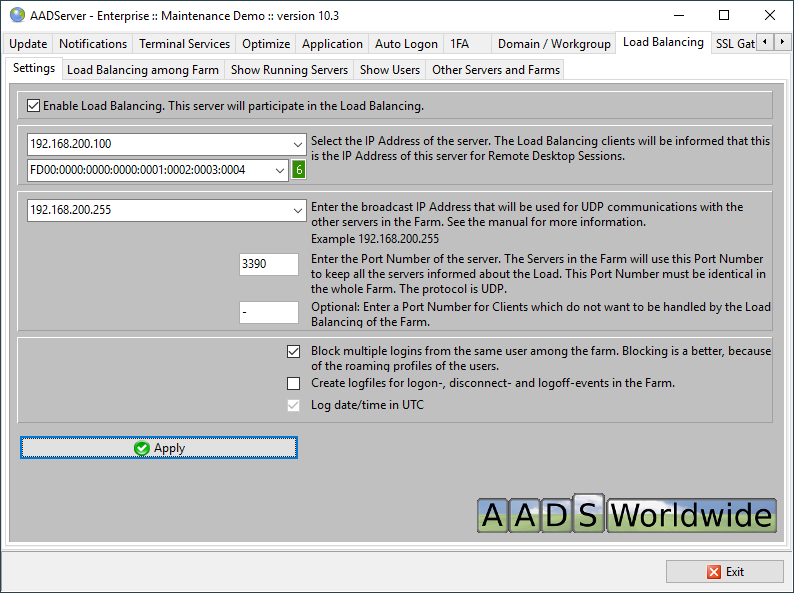Uncheck Block multiple logins from same user

click(x=293, y=352)
